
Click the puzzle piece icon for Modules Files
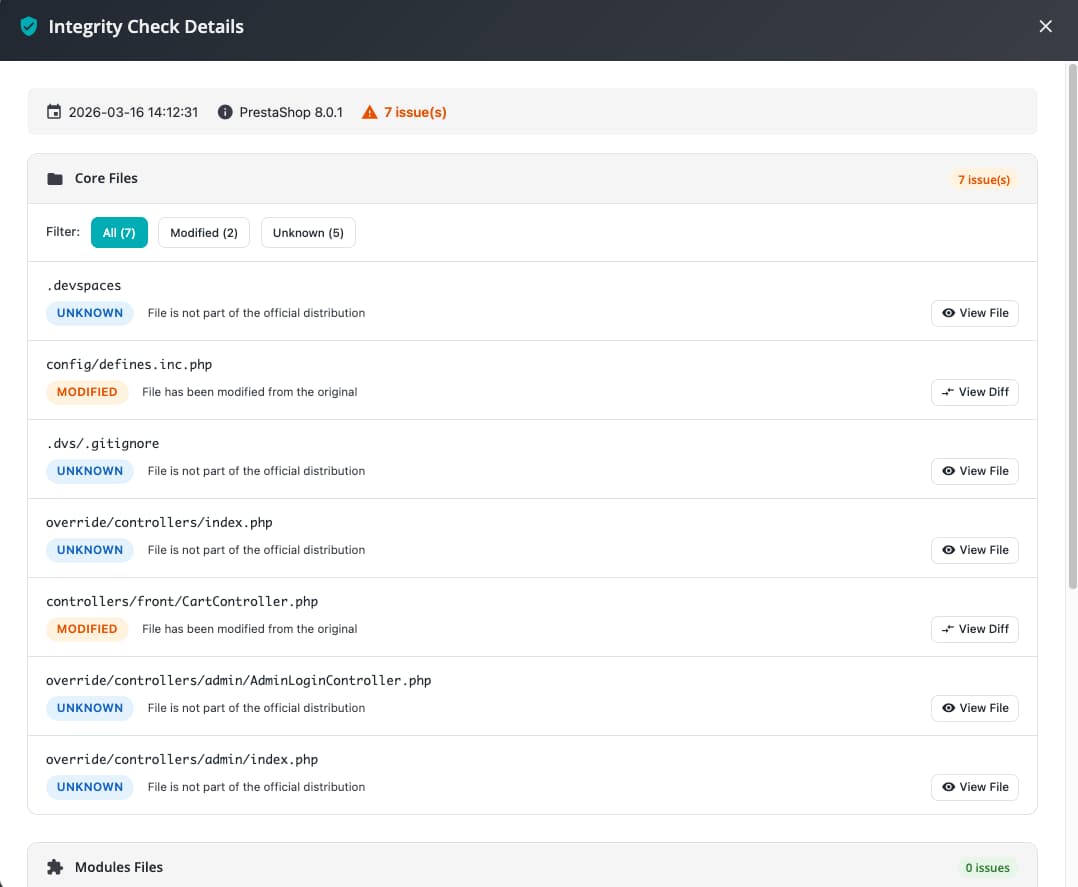point(55,867)
